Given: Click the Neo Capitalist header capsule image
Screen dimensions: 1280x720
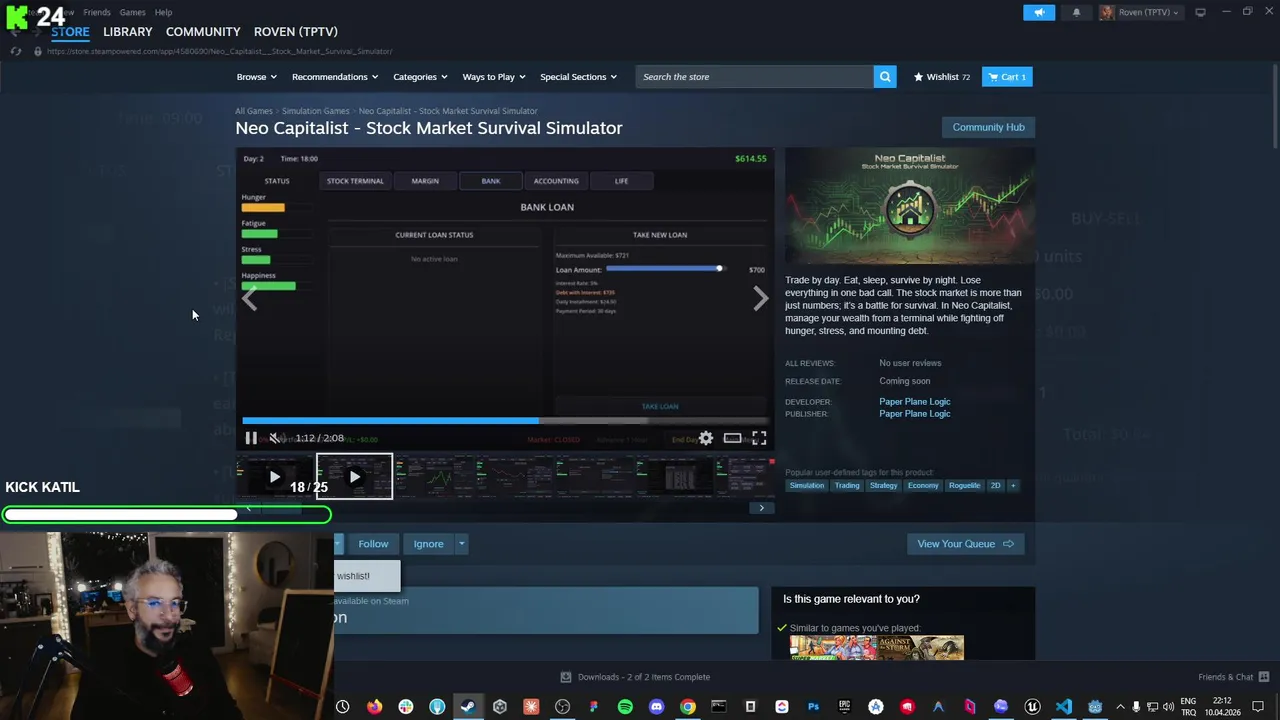Looking at the screenshot, I should 910,206.
